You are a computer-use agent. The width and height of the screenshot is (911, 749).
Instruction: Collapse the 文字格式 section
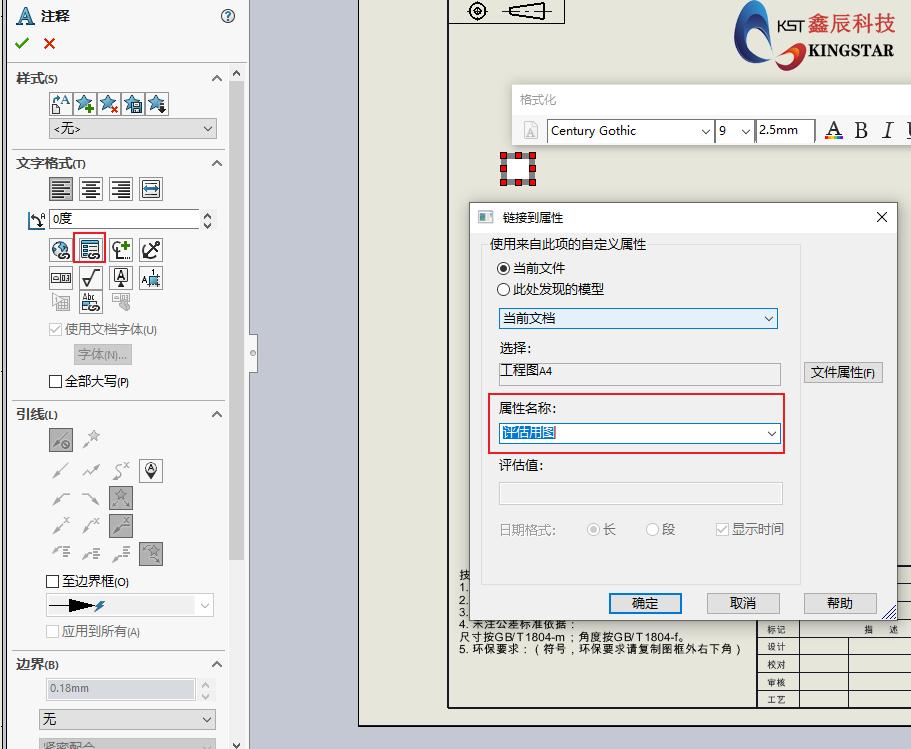217,163
